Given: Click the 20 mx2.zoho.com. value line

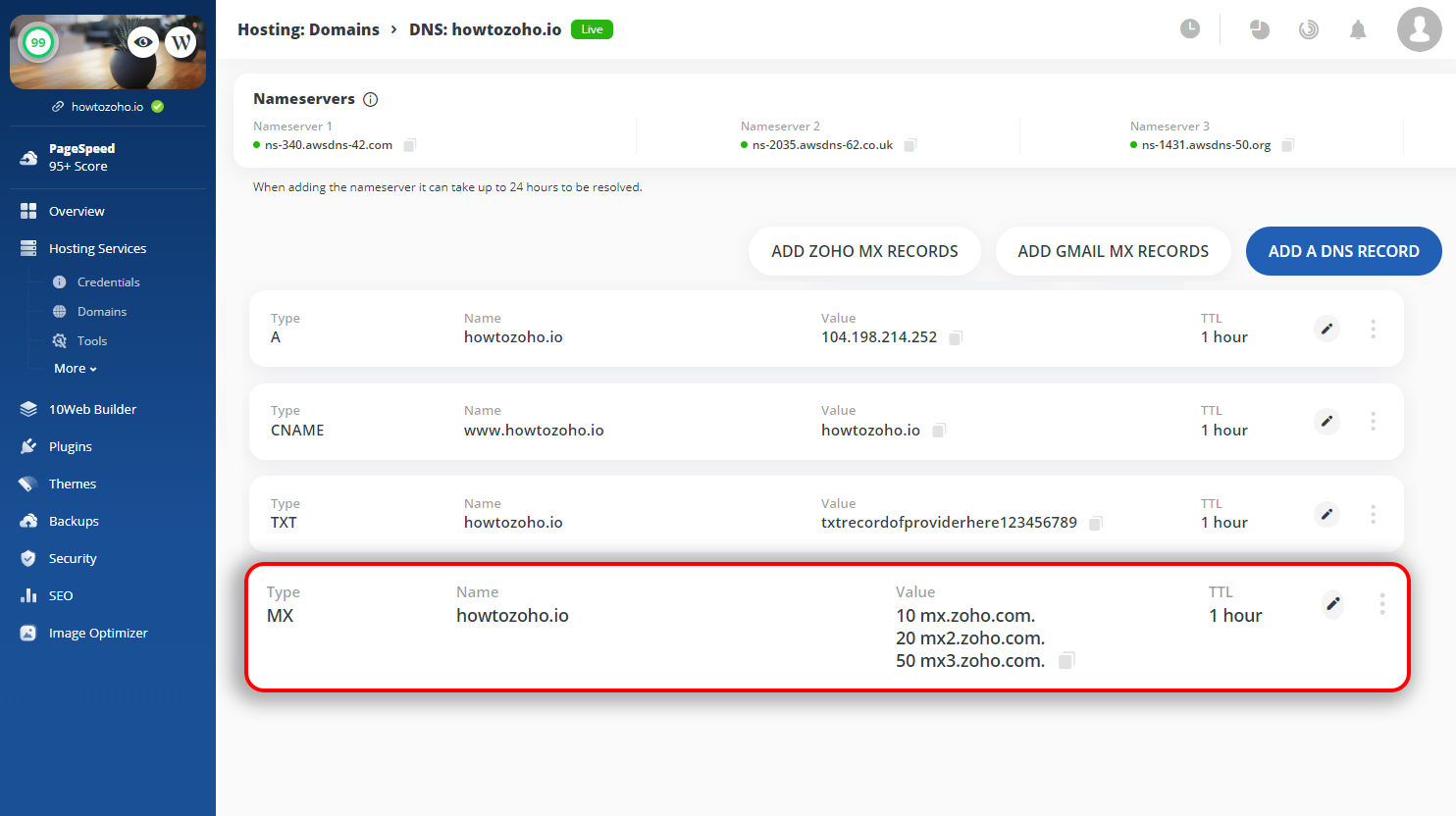Looking at the screenshot, I should tap(970, 638).
